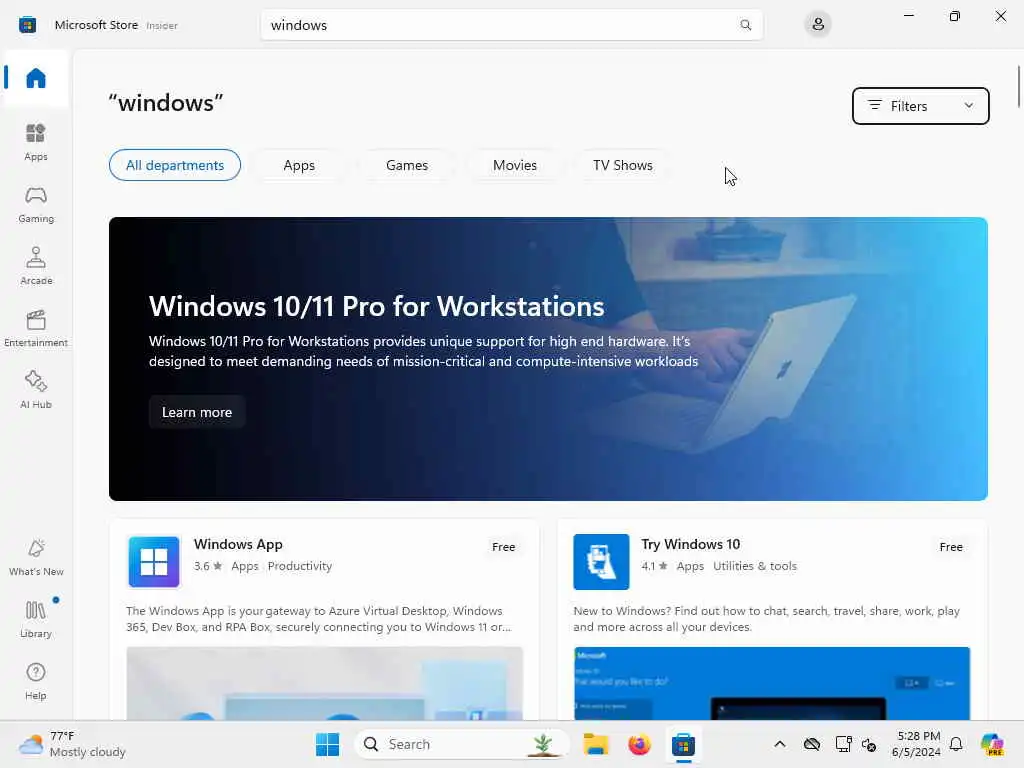Click the "windows" results heading
The image size is (1024, 768).
(x=166, y=103)
